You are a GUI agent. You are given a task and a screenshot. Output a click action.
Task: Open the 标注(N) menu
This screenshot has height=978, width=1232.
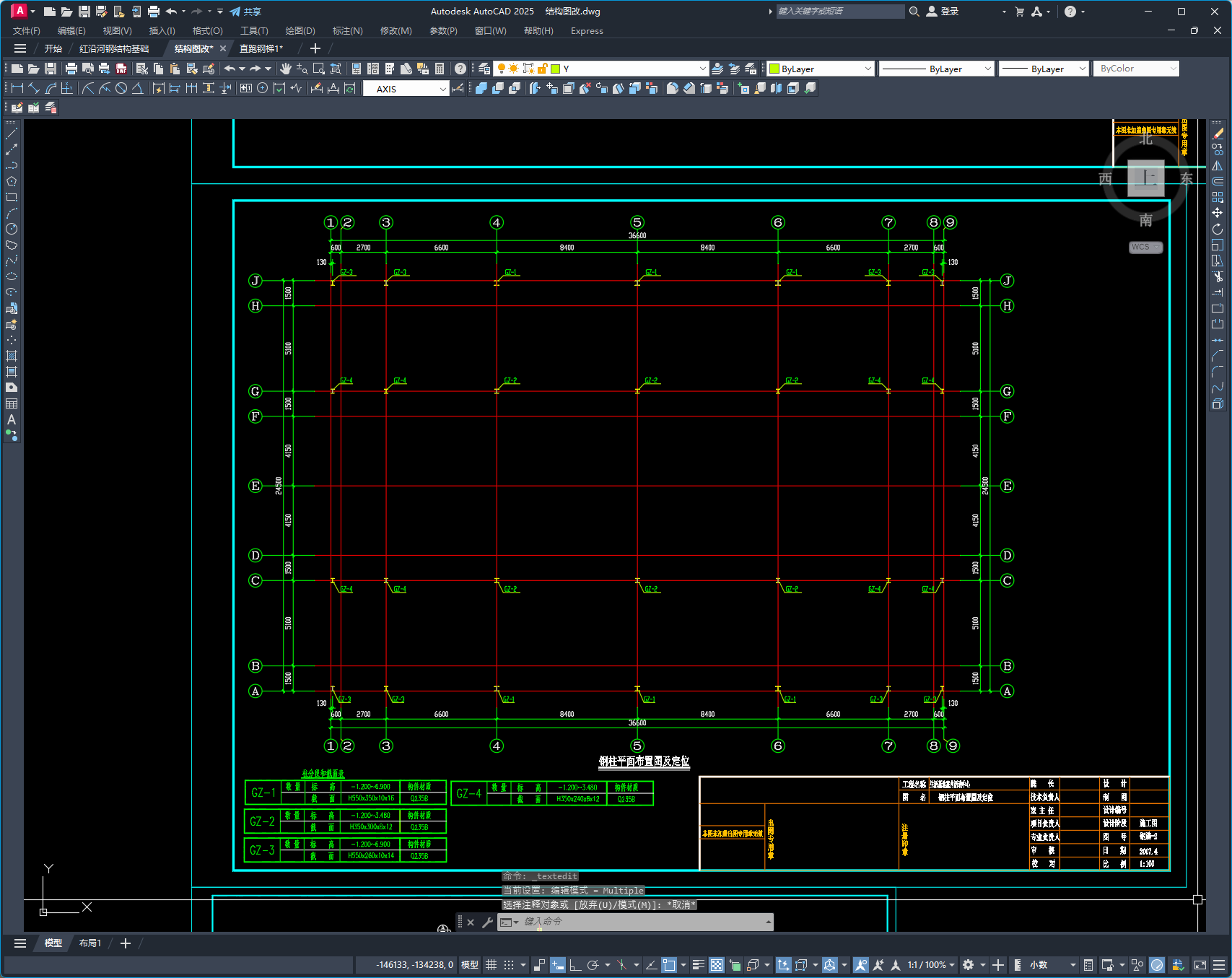pos(347,30)
